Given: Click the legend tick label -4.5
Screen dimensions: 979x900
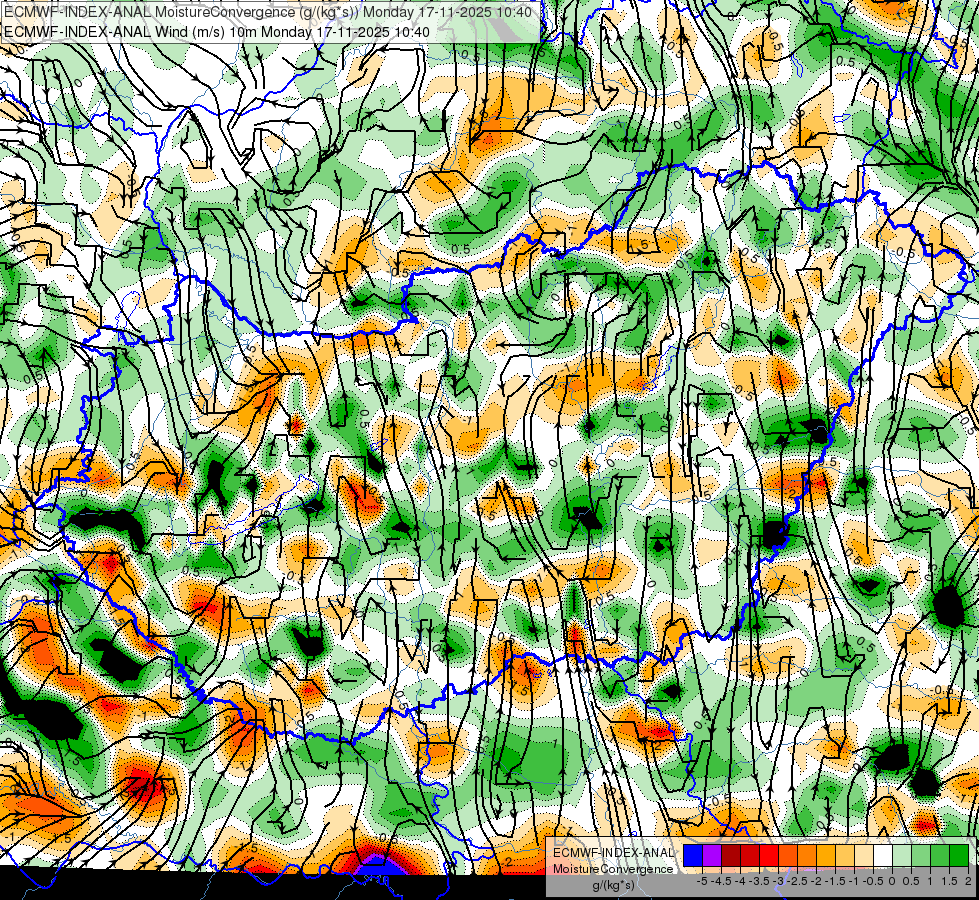Looking at the screenshot, I should [721, 881].
